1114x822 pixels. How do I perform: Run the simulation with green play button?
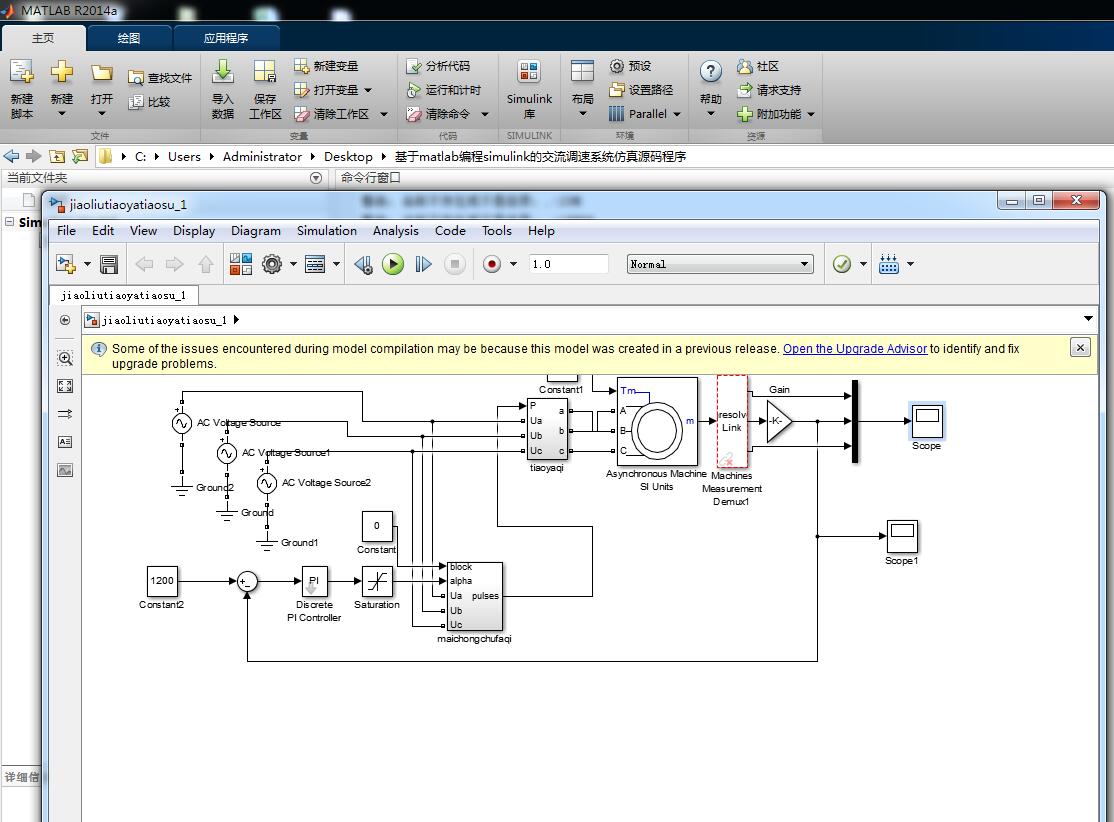(x=393, y=264)
